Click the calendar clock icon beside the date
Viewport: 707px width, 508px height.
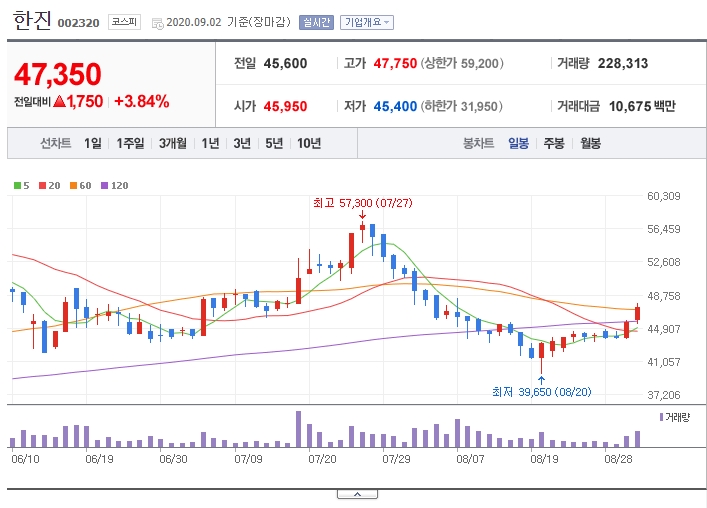(x=157, y=23)
